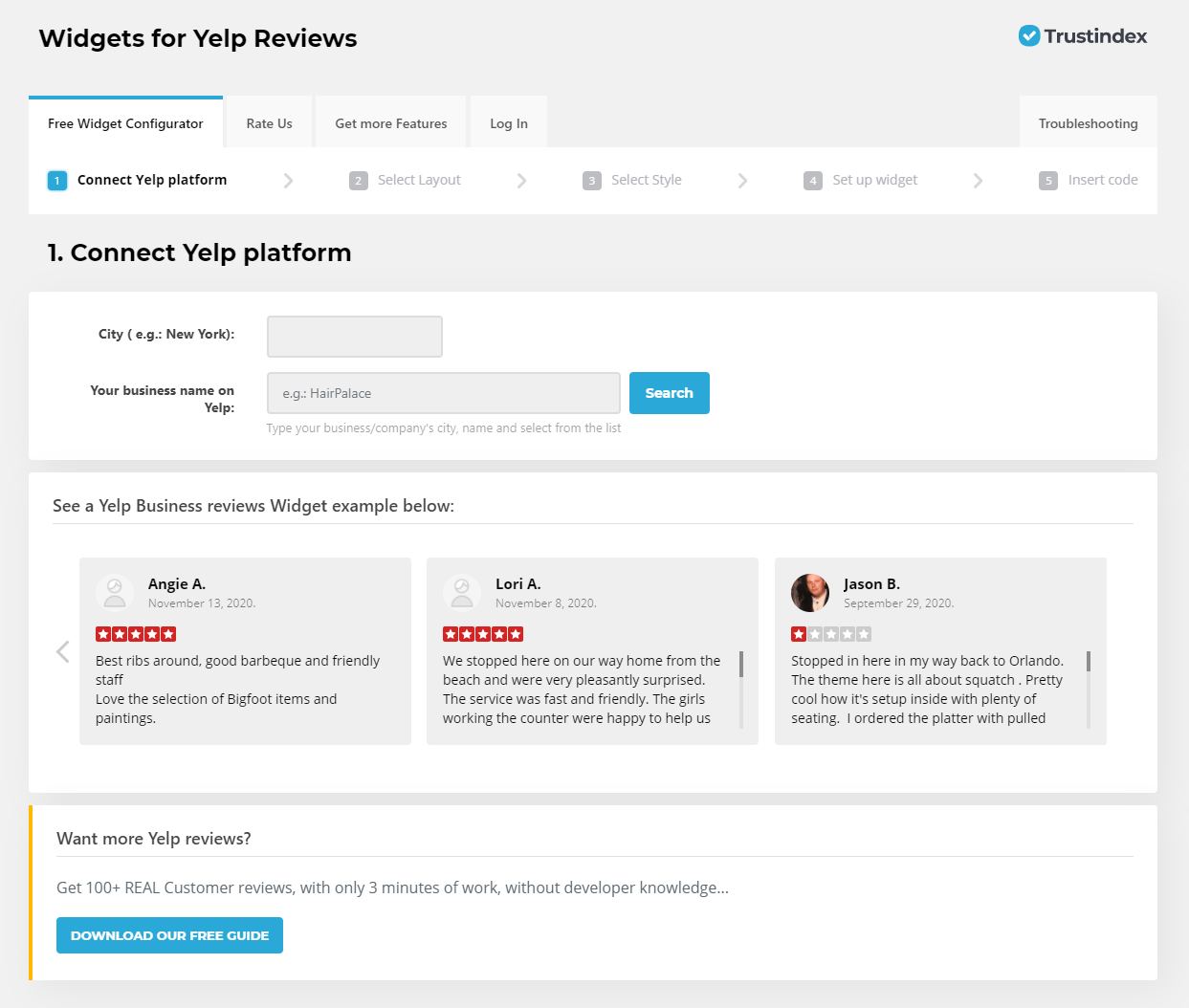The image size is (1189, 1008).
Task: Click the chevron after Select Layout step
Action: coord(521,181)
